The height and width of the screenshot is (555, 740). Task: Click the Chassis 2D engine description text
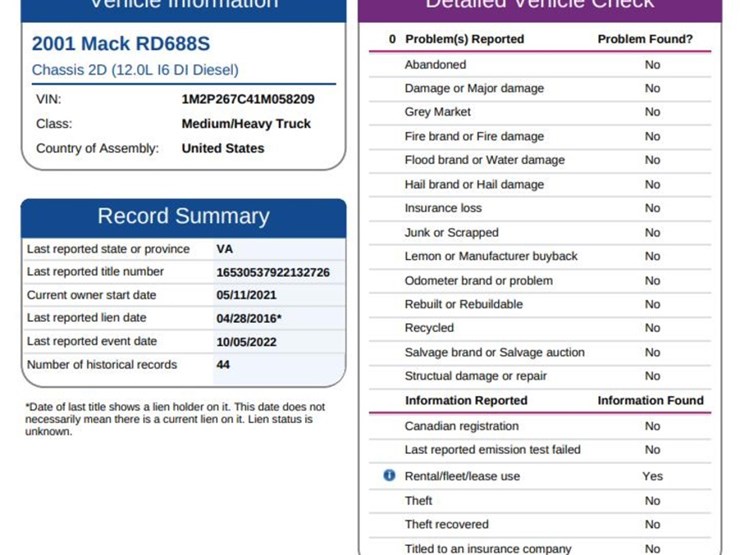pyautogui.click(x=135, y=71)
